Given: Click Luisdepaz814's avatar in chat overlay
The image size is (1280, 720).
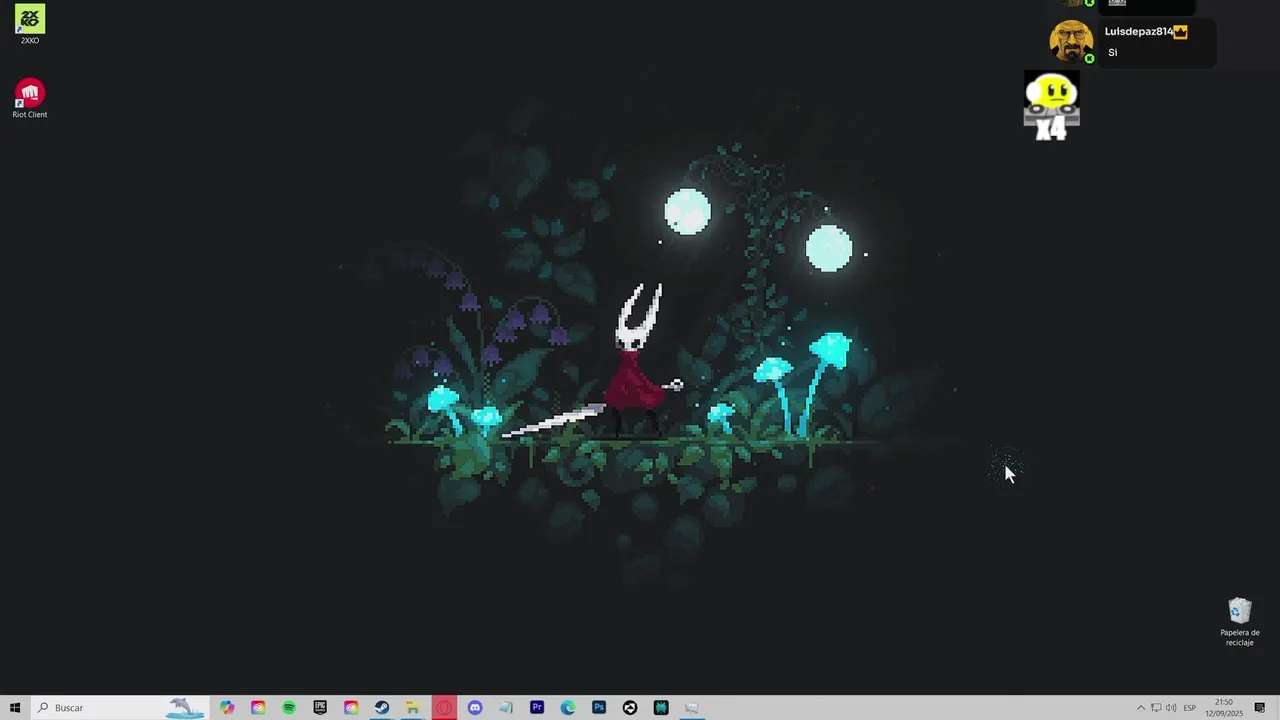Looking at the screenshot, I should tap(1070, 42).
